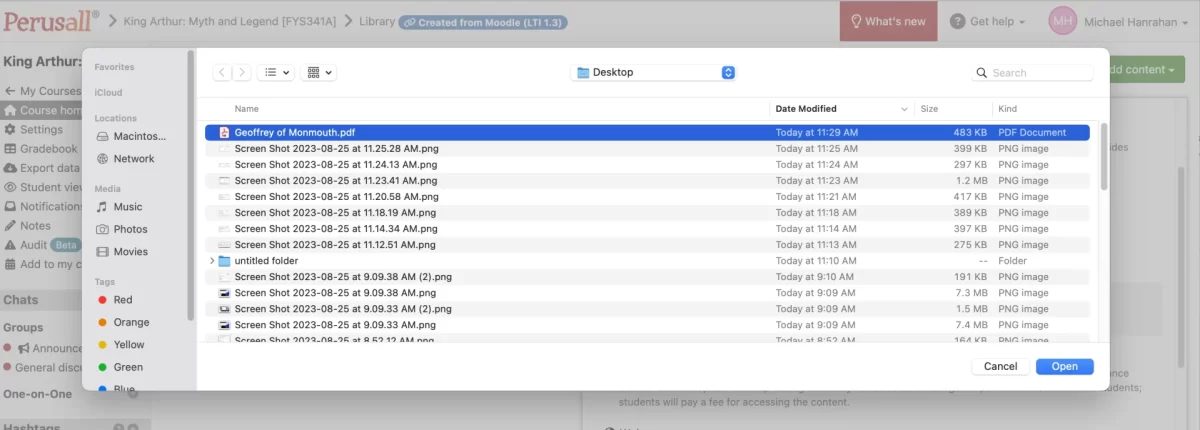
Task: Click the file list's vertical scrollbar
Action: (x=1104, y=156)
